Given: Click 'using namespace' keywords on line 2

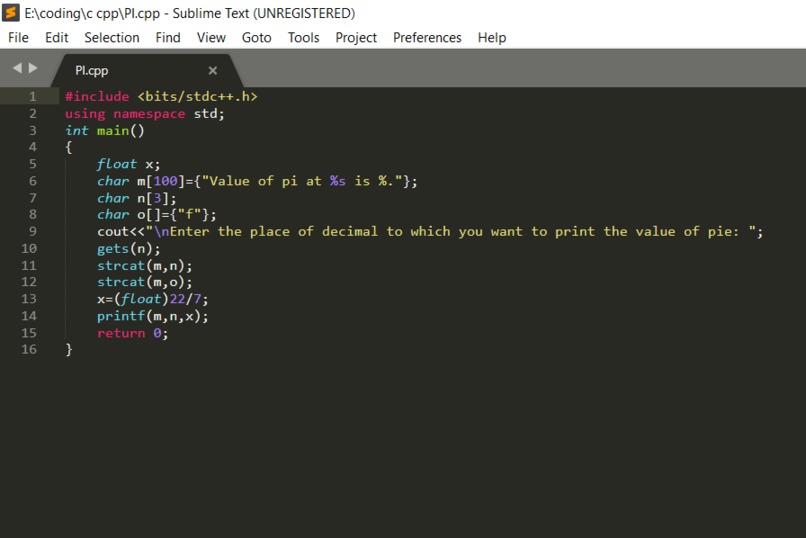Looking at the screenshot, I should (x=125, y=114).
